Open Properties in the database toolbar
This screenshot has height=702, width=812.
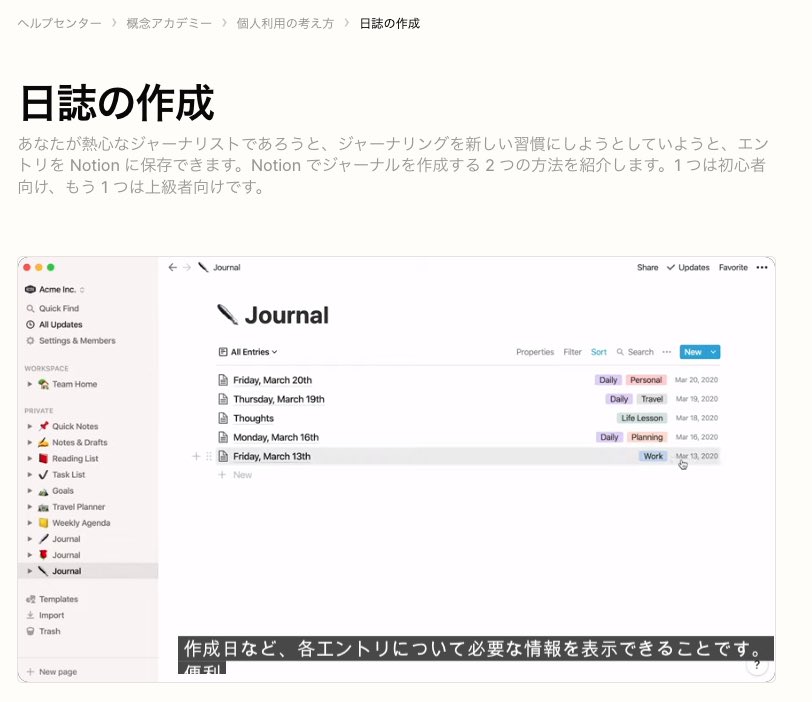pos(535,352)
